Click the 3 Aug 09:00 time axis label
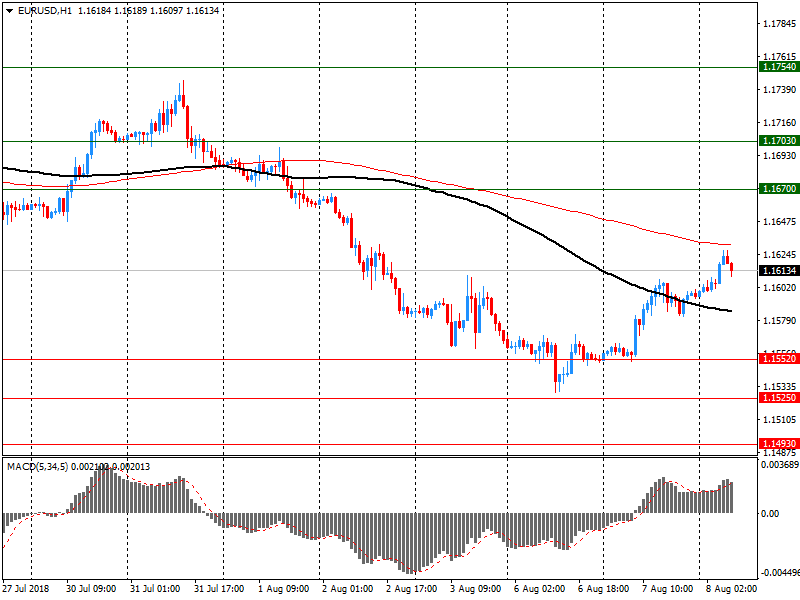The height and width of the screenshot is (600, 800). tap(476, 588)
